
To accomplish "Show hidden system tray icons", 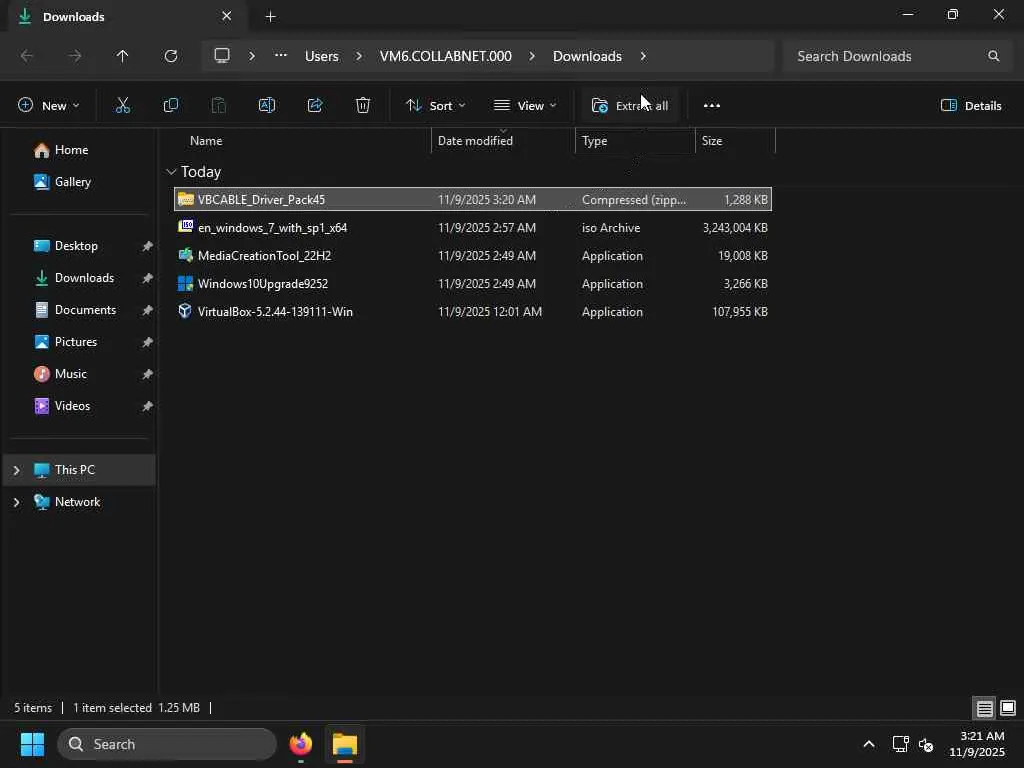I will (869, 744).
